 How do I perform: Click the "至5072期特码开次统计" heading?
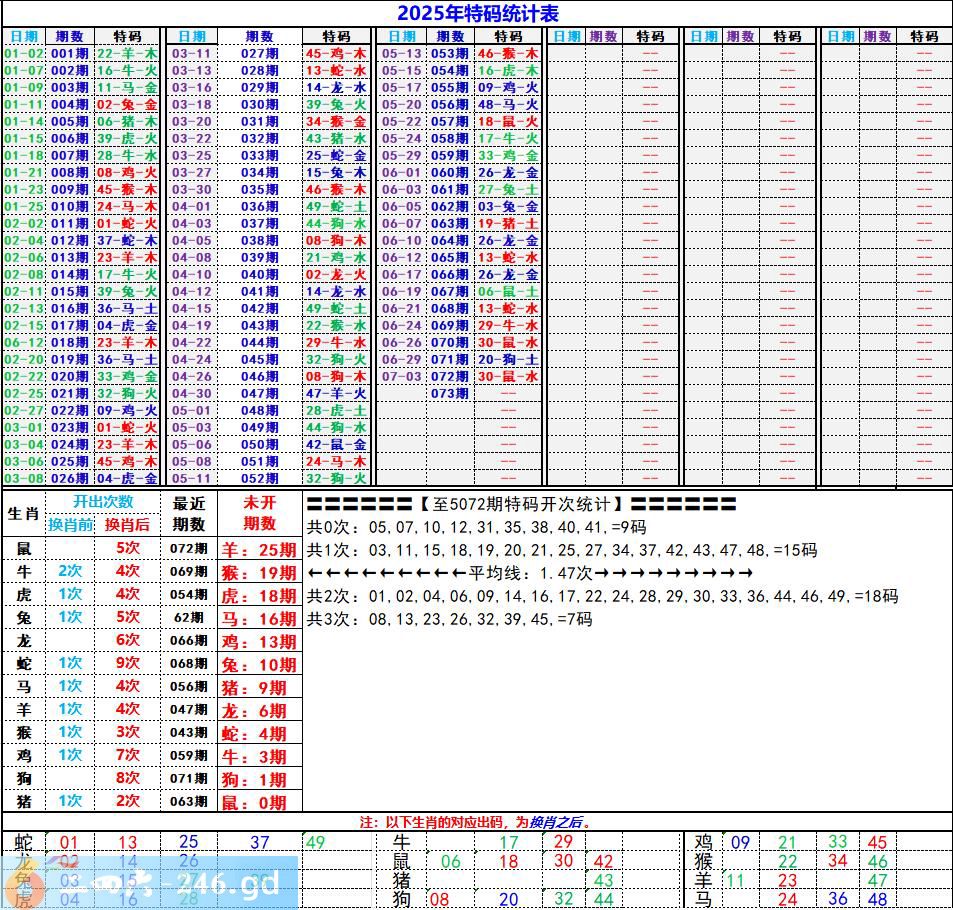521,504
